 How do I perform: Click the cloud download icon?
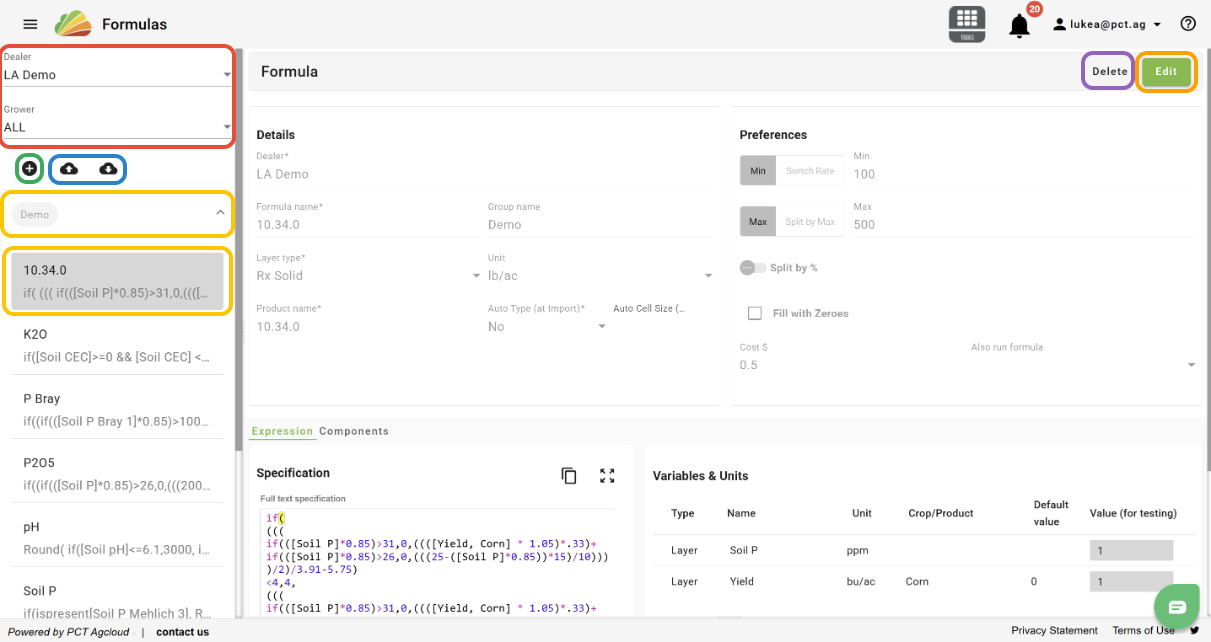click(108, 169)
